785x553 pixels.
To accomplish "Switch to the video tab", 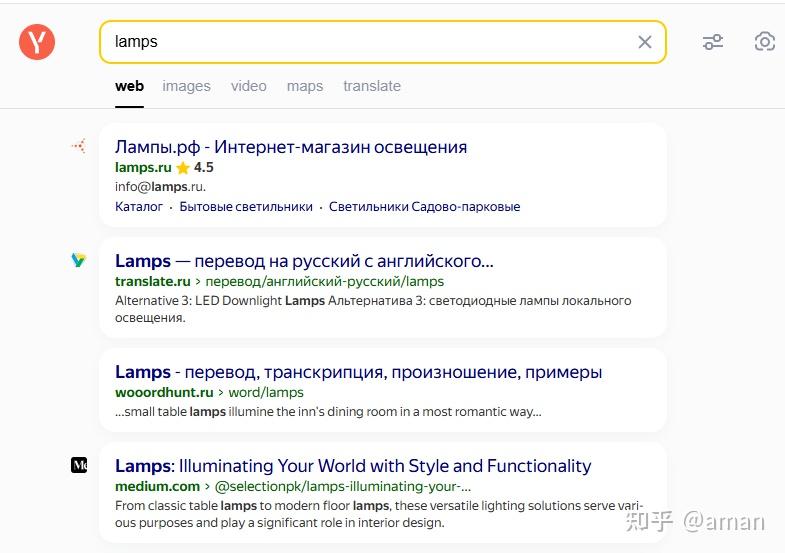I will 248,86.
